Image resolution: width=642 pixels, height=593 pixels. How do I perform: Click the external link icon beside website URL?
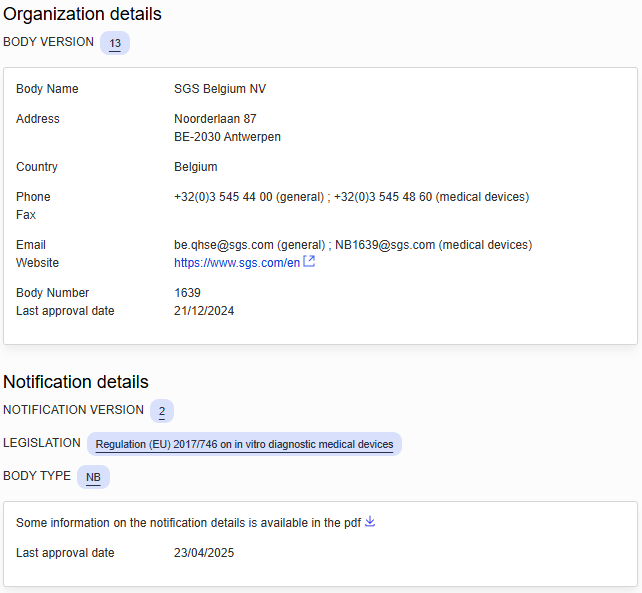tap(309, 262)
